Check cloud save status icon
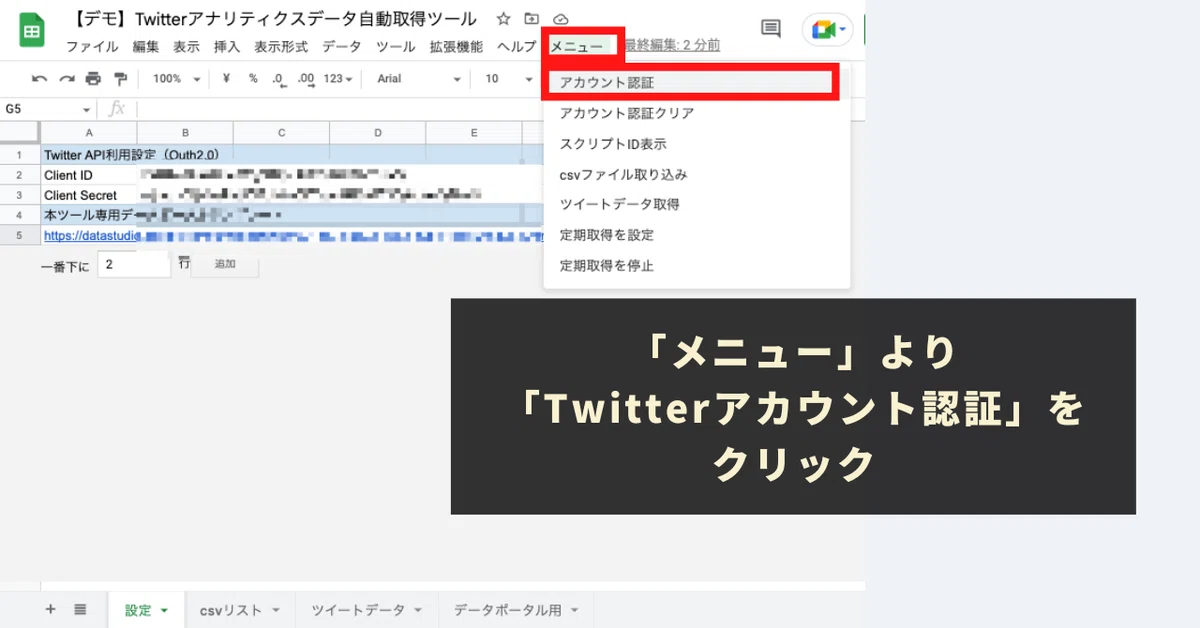The height and width of the screenshot is (628, 1200). coord(560,19)
